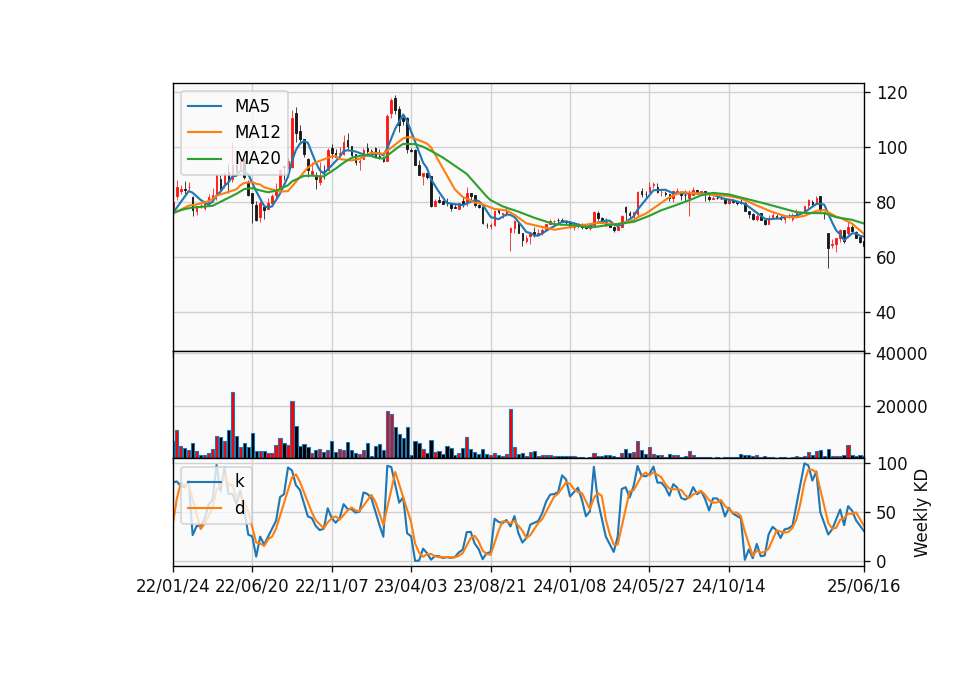Viewport: 960px width, 690px height.
Task: Click the Weekly KD axis label
Action: coord(921,513)
